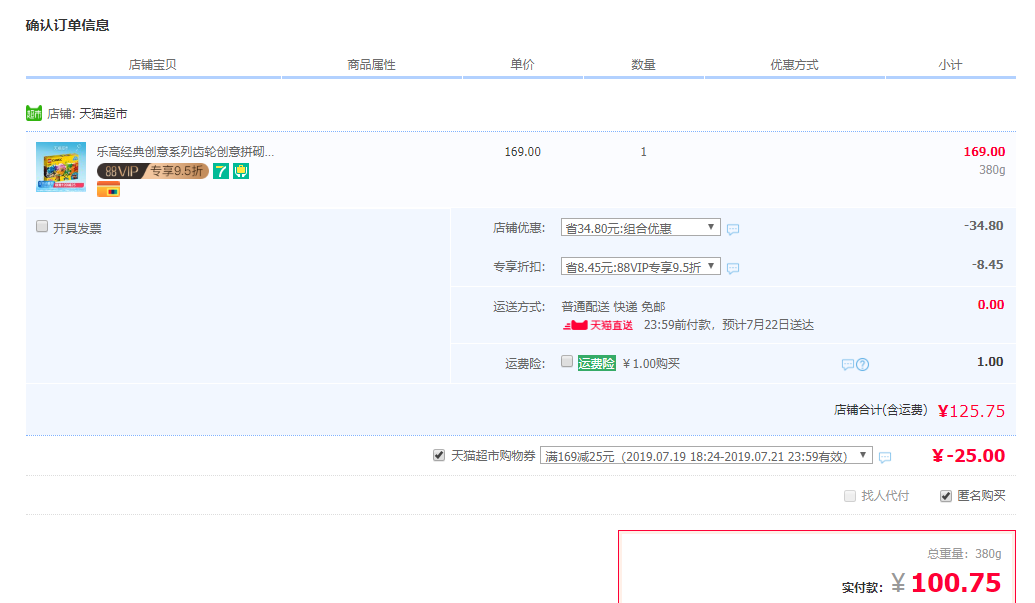This screenshot has width=1035, height=603.
Task: Click the green shield guarantee badge
Action: pos(241,172)
